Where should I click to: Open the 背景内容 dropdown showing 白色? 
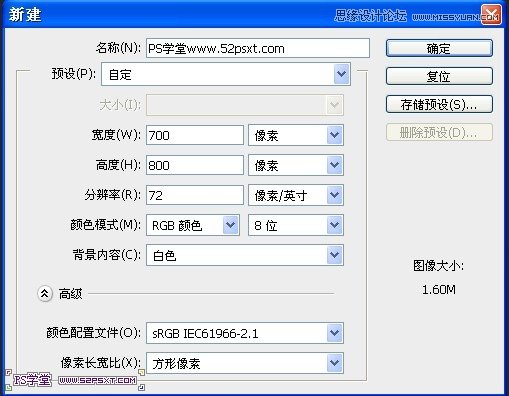245,255
